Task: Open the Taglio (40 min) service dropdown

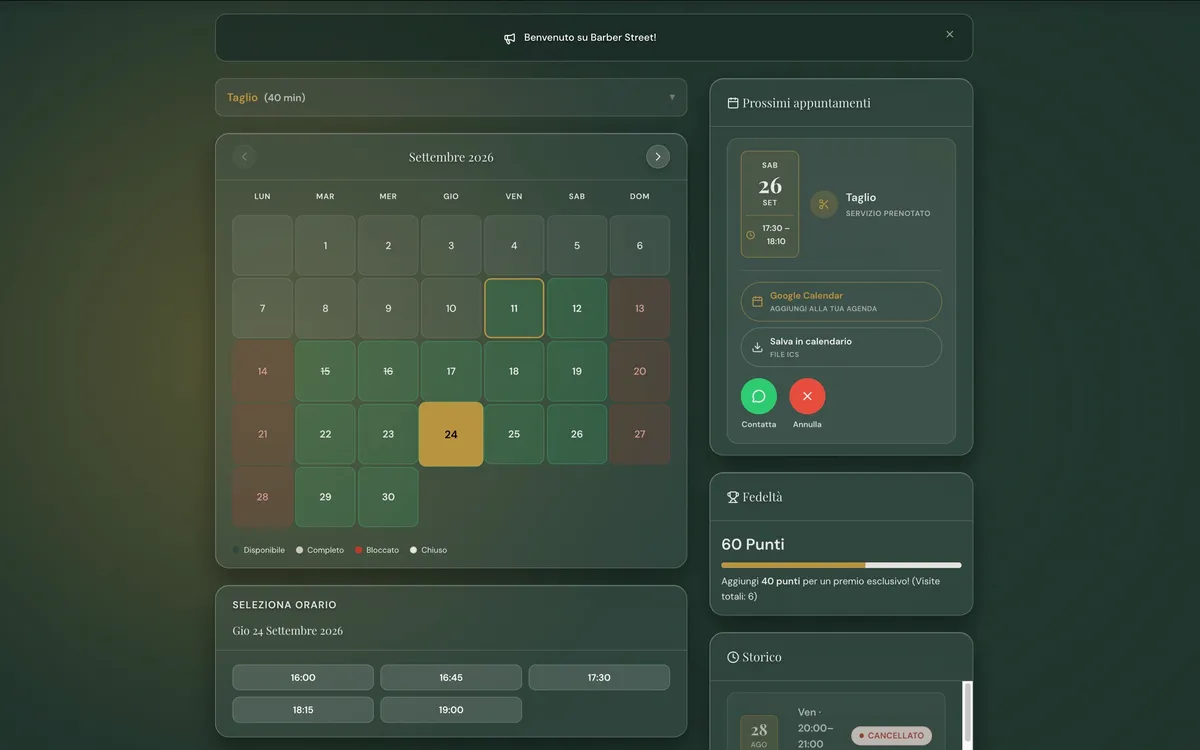Action: coord(451,97)
